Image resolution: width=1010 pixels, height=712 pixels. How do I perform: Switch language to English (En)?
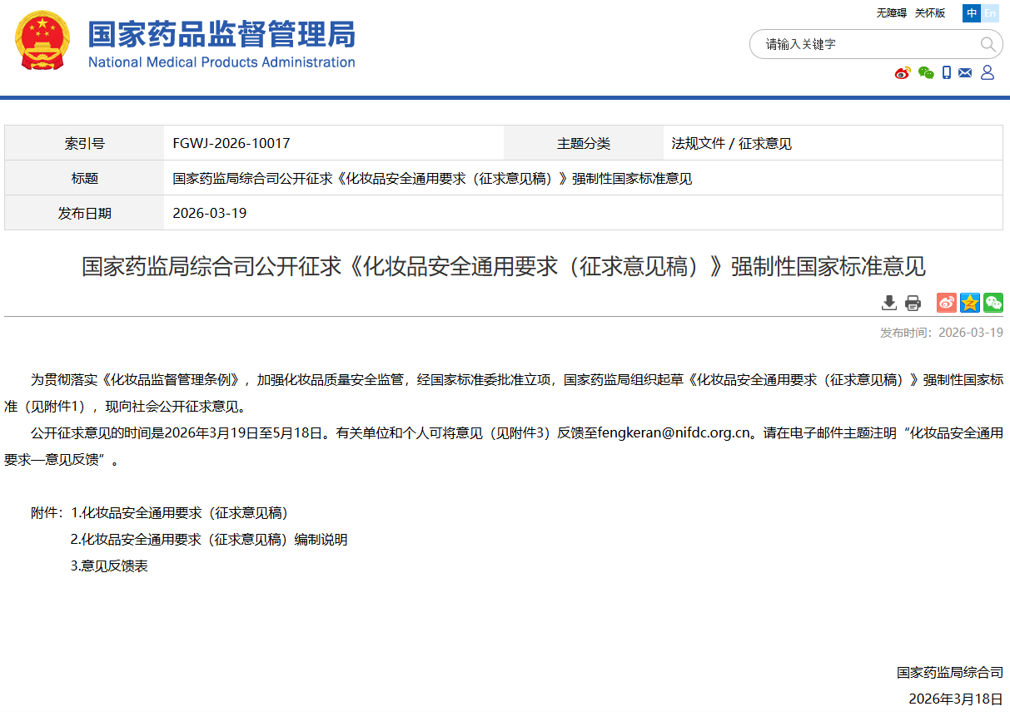pos(990,13)
